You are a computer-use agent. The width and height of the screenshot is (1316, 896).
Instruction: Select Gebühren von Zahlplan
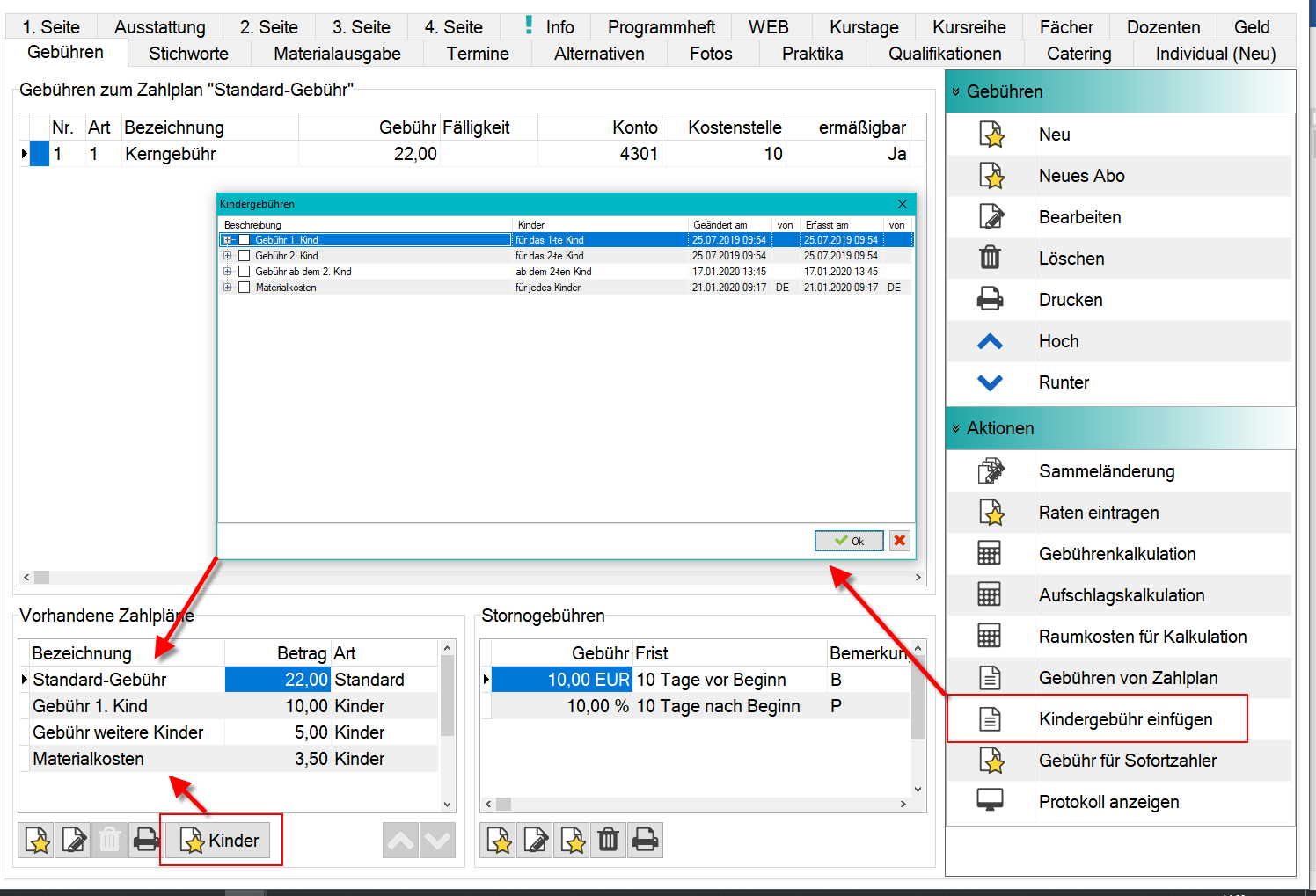tap(1119, 678)
